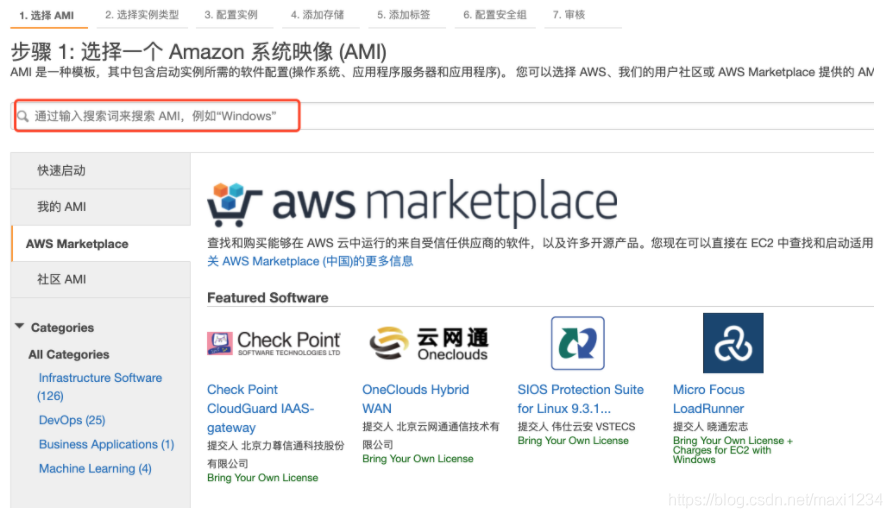Viewport: 892px width, 518px height.
Task: Click the SIOS Protection Suite logo icon
Action: [577, 343]
